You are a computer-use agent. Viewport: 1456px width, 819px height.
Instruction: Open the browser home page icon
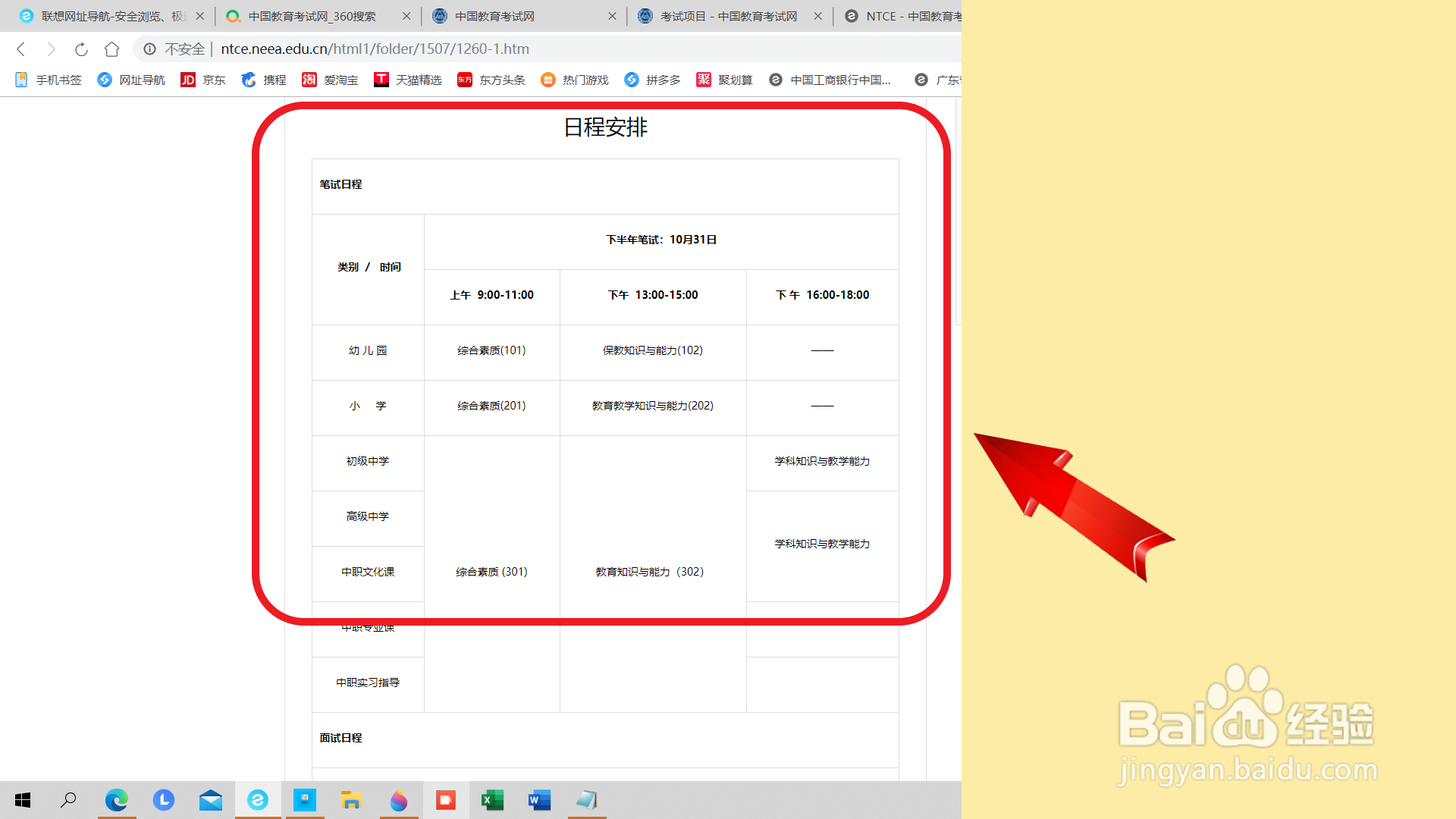112,49
